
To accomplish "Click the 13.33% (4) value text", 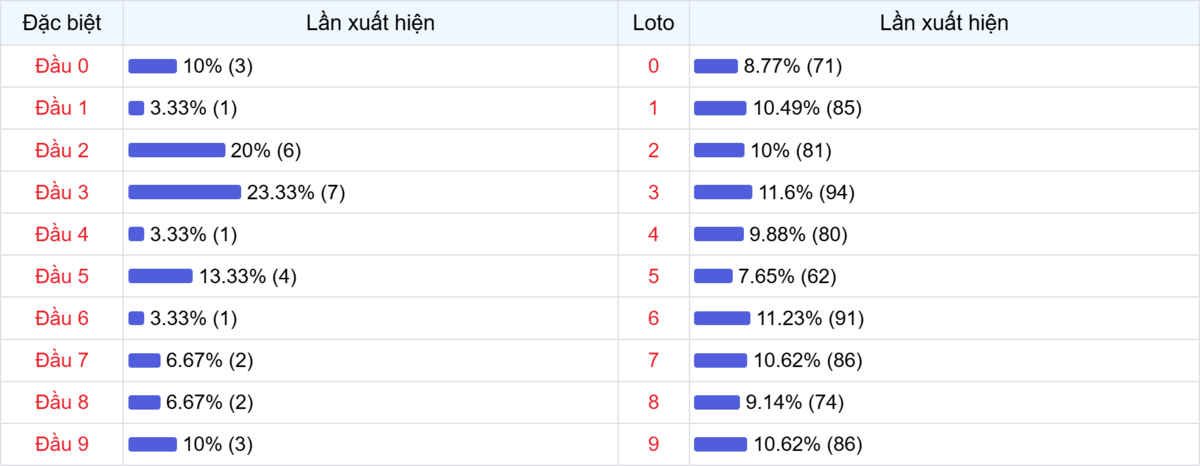I will pyautogui.click(x=247, y=276).
